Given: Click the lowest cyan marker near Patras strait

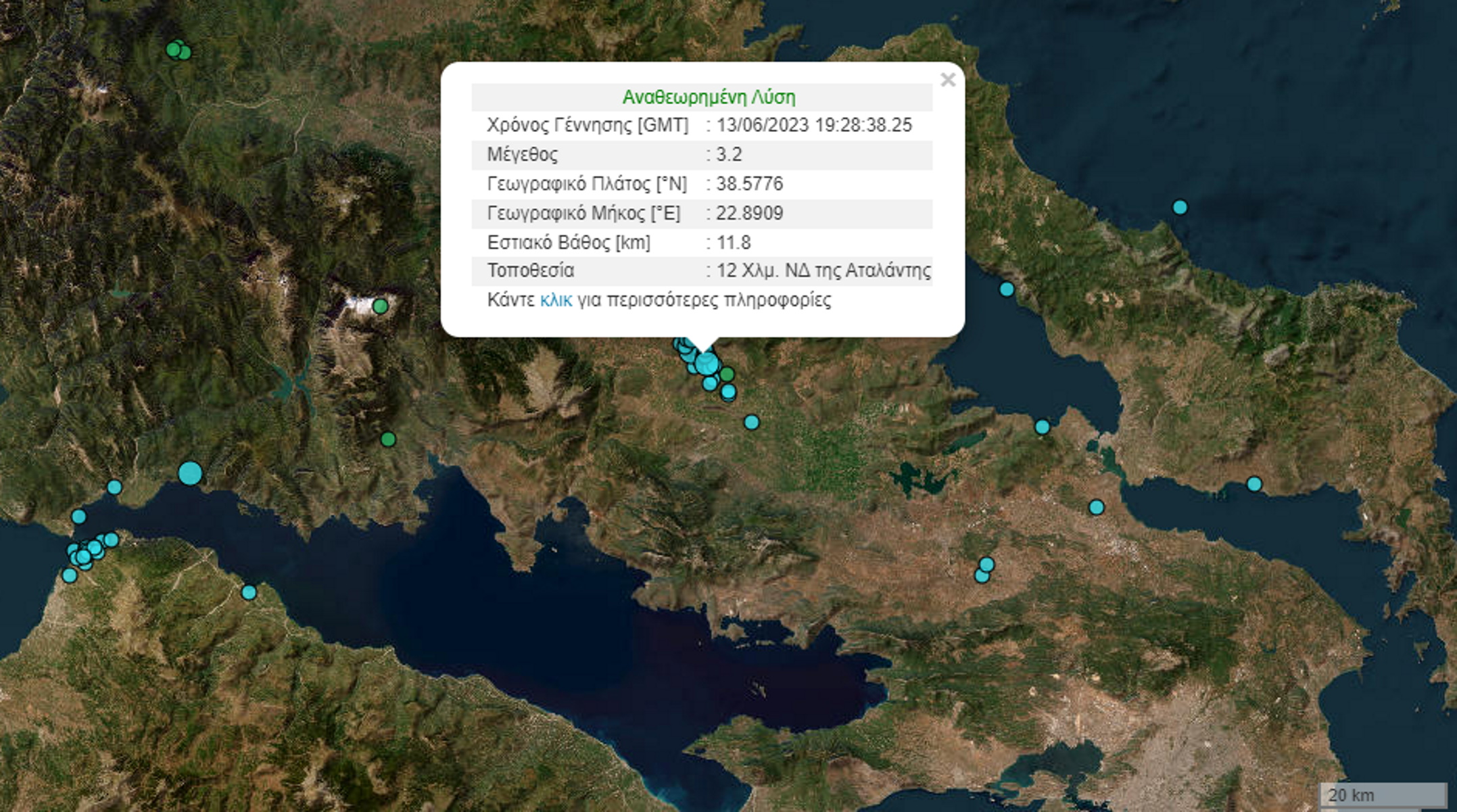Looking at the screenshot, I should pos(69,575).
